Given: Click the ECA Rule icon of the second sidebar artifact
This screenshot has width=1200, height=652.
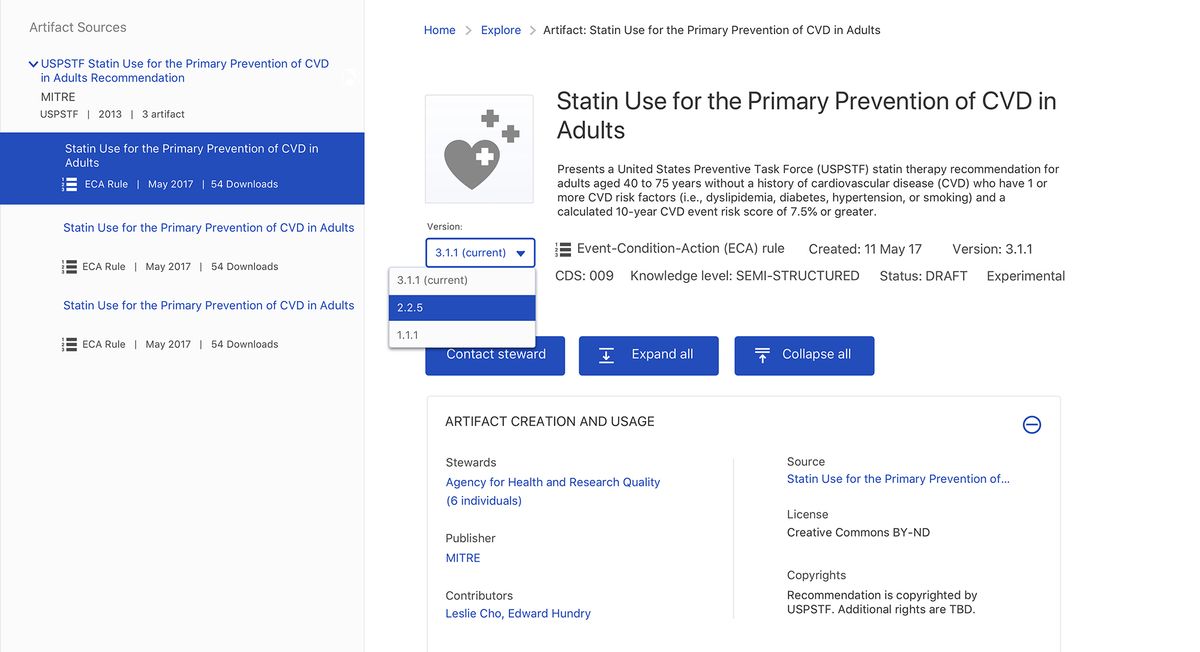Looking at the screenshot, I should coord(69,267).
